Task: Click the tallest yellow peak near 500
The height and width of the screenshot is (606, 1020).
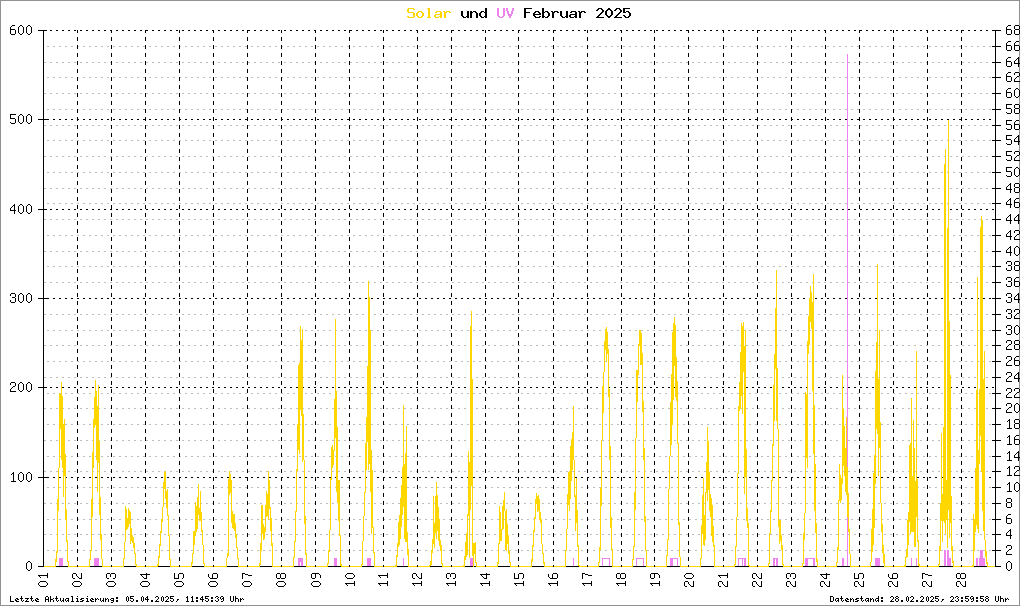Action: (x=948, y=125)
